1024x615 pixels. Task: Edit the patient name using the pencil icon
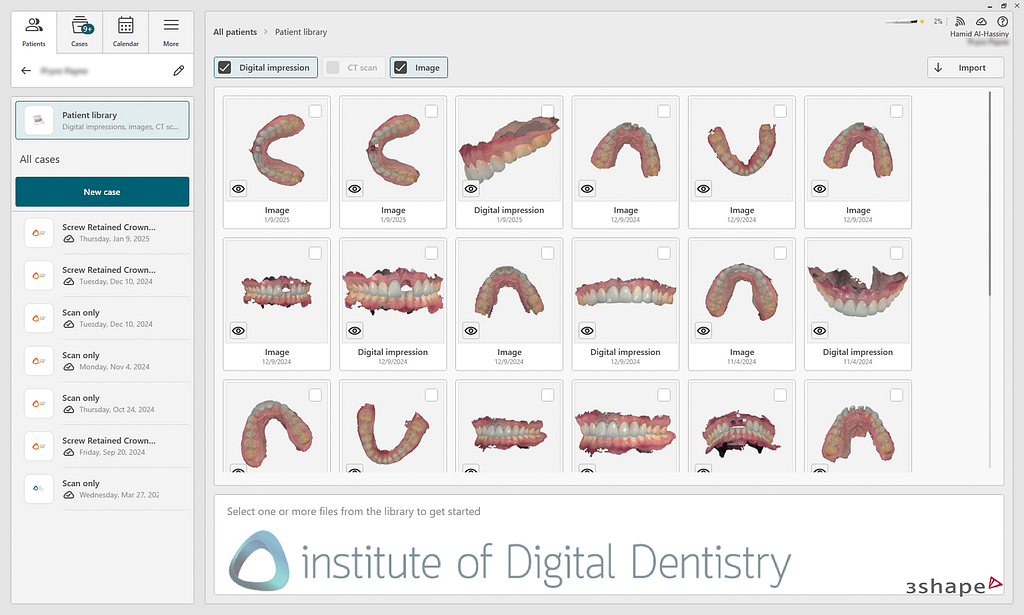pyautogui.click(x=178, y=71)
